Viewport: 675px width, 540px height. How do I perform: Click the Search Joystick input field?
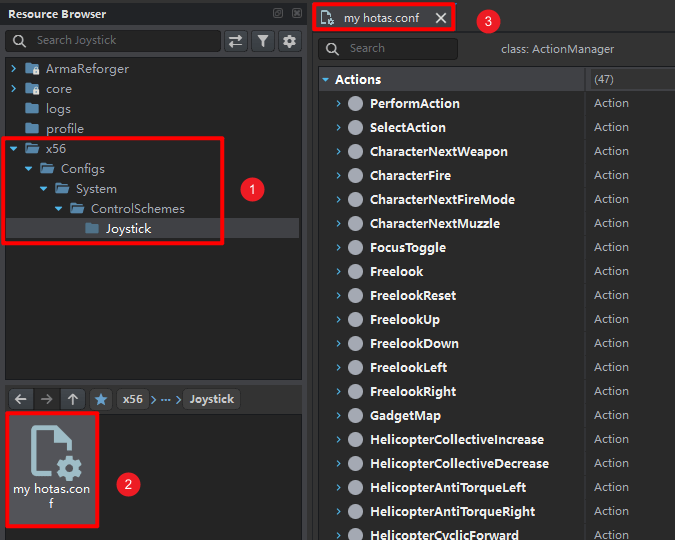[120, 41]
